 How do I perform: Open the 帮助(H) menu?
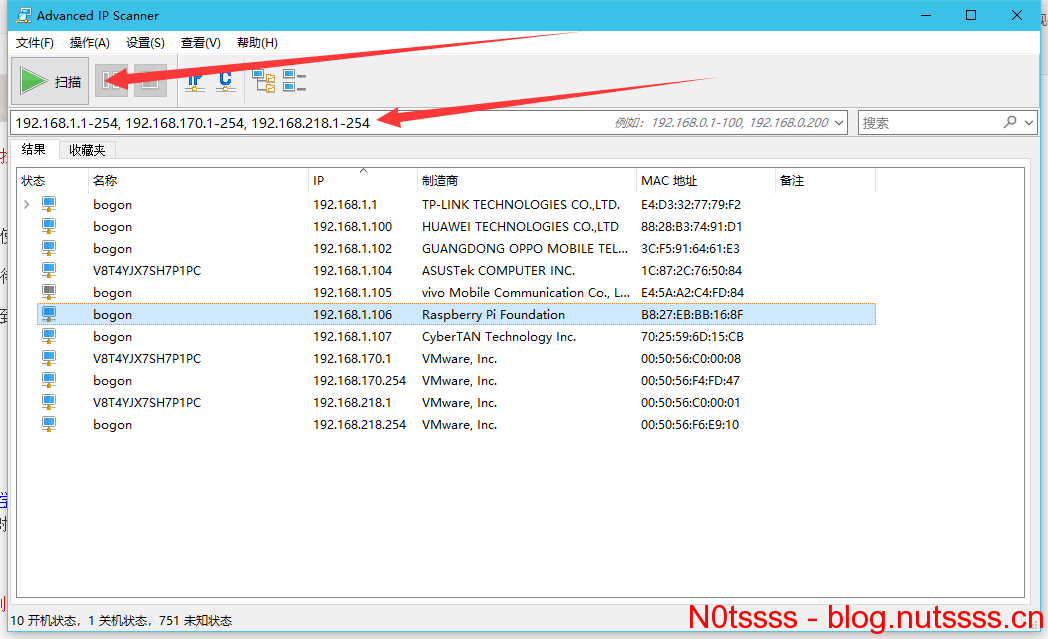pos(257,43)
